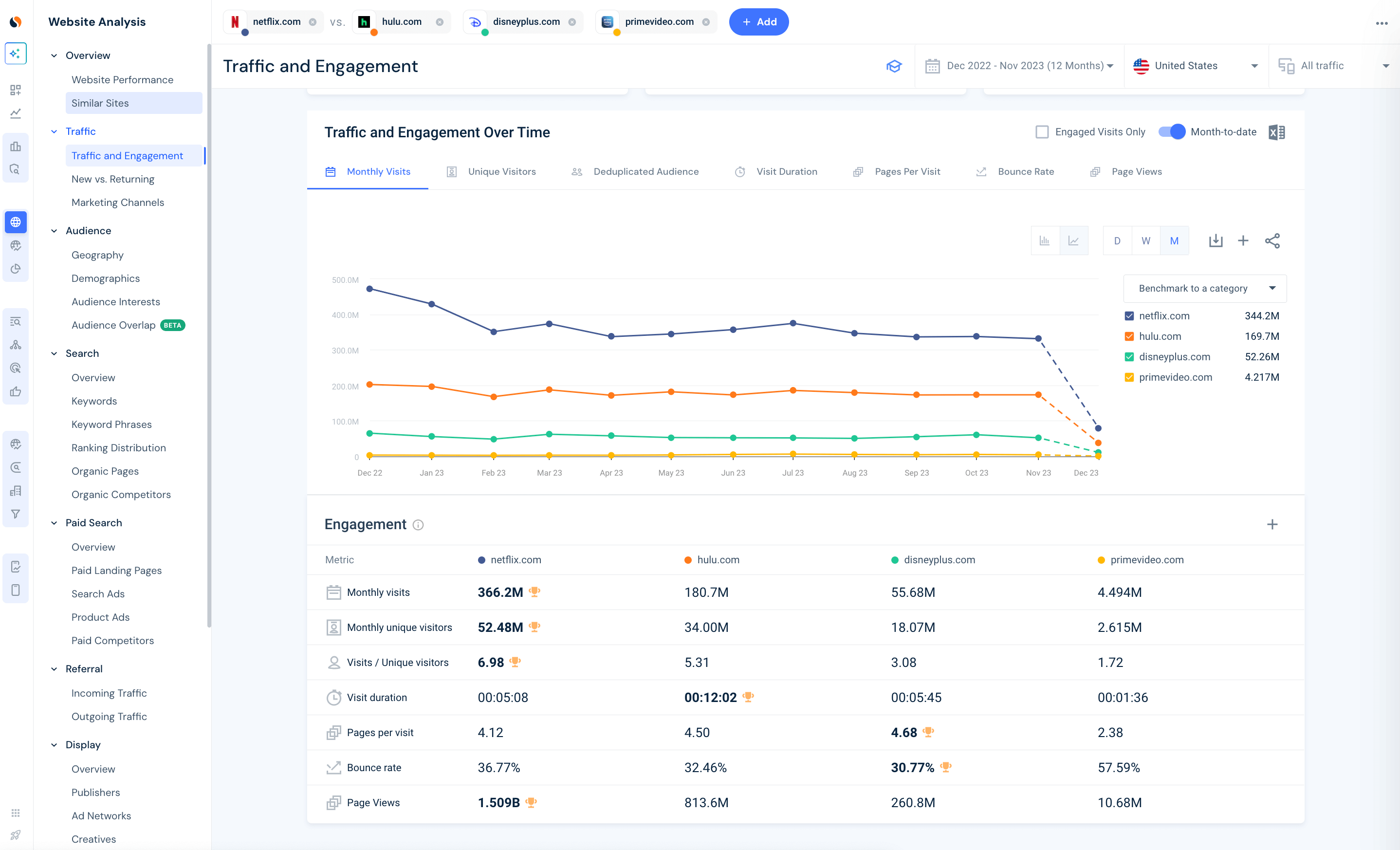
Task: Collapse the Overview section
Action: point(54,55)
